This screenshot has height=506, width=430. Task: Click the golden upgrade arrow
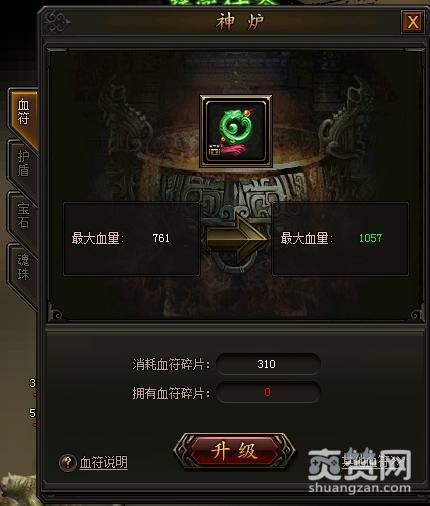237,239
